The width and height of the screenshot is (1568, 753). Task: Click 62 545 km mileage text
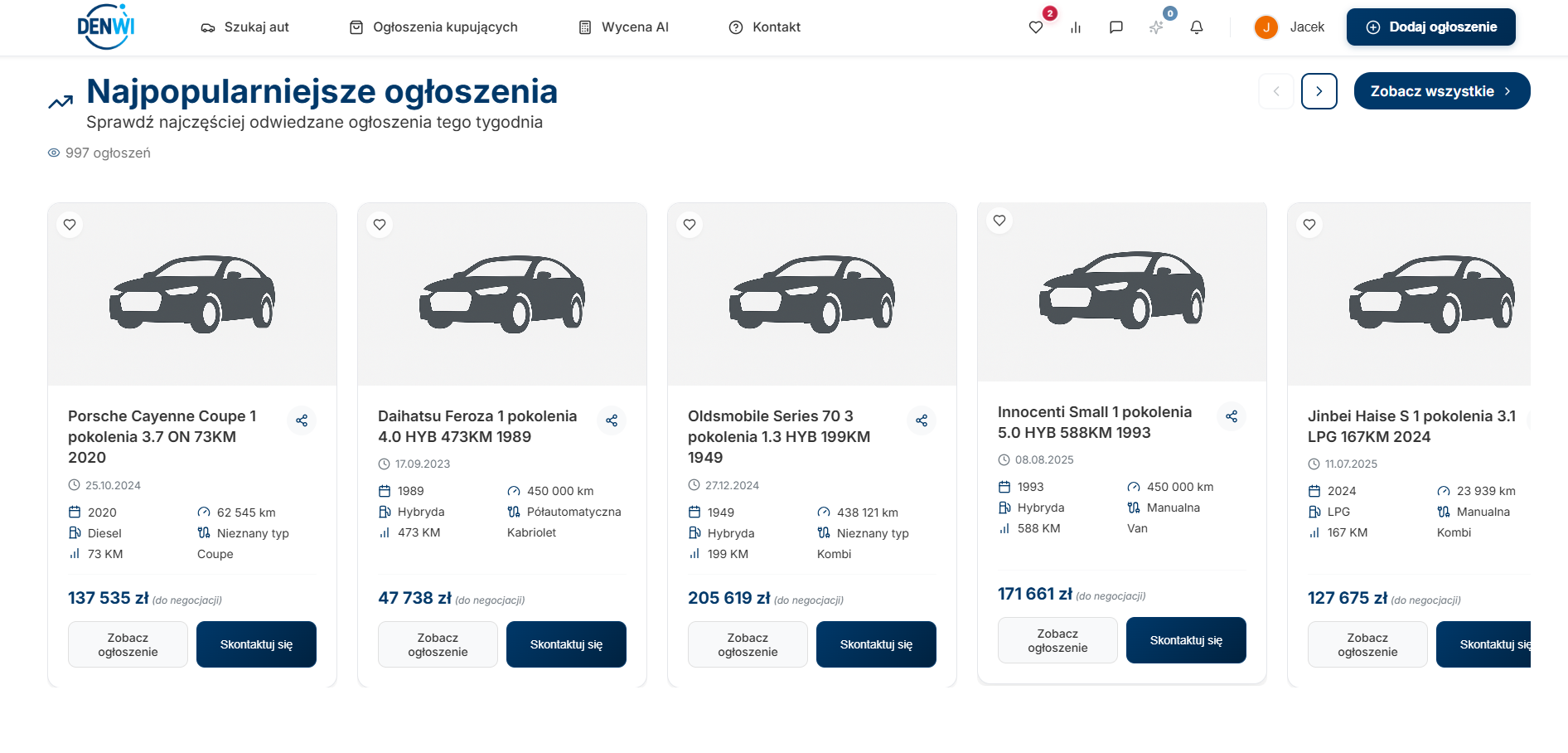point(246,513)
